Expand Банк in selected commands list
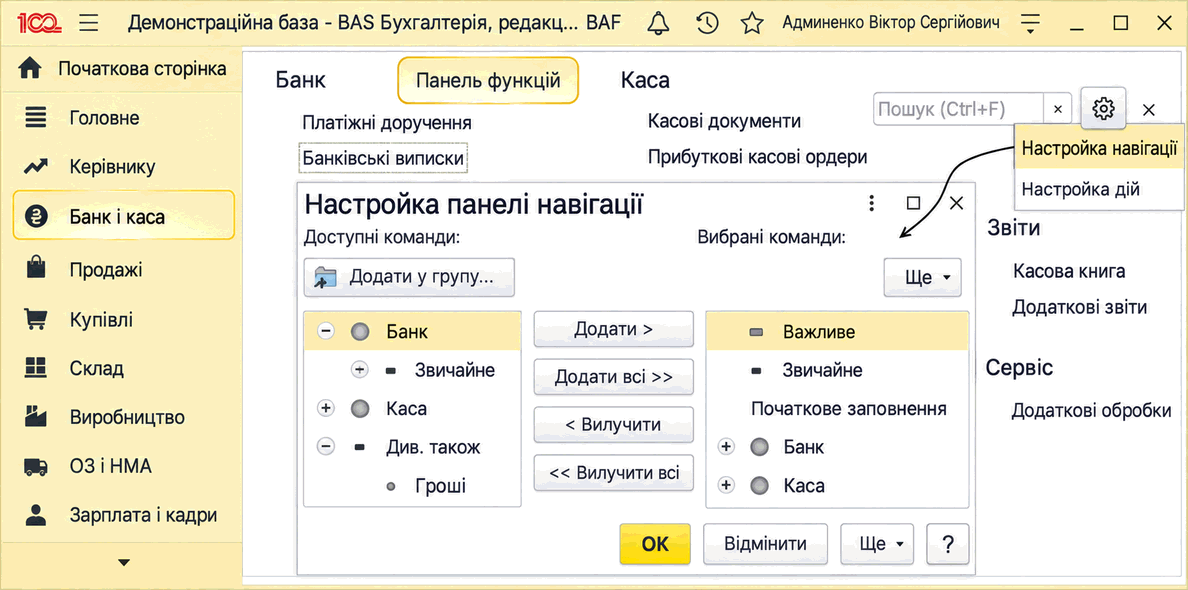Screen dimensions: 1188x590 (x=727, y=447)
